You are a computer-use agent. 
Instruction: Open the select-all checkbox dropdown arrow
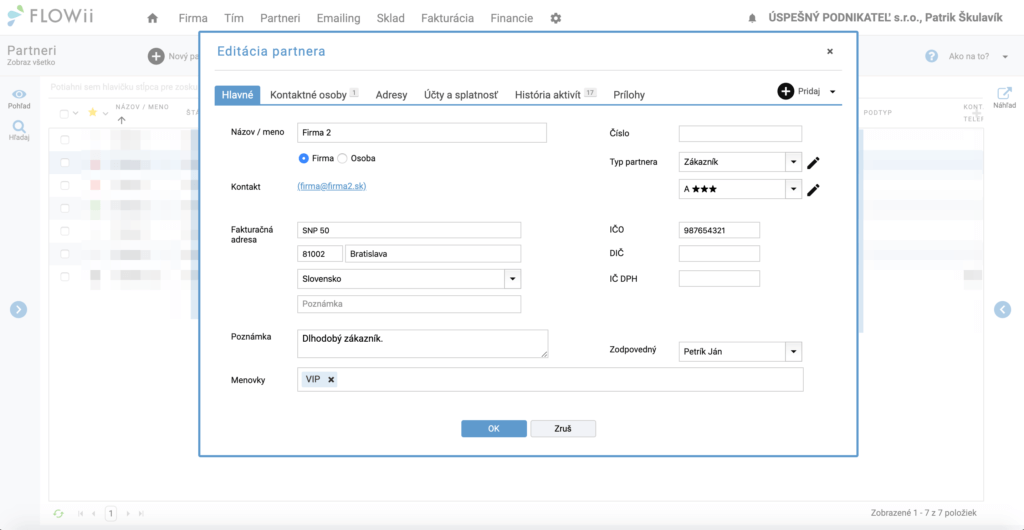[76, 114]
